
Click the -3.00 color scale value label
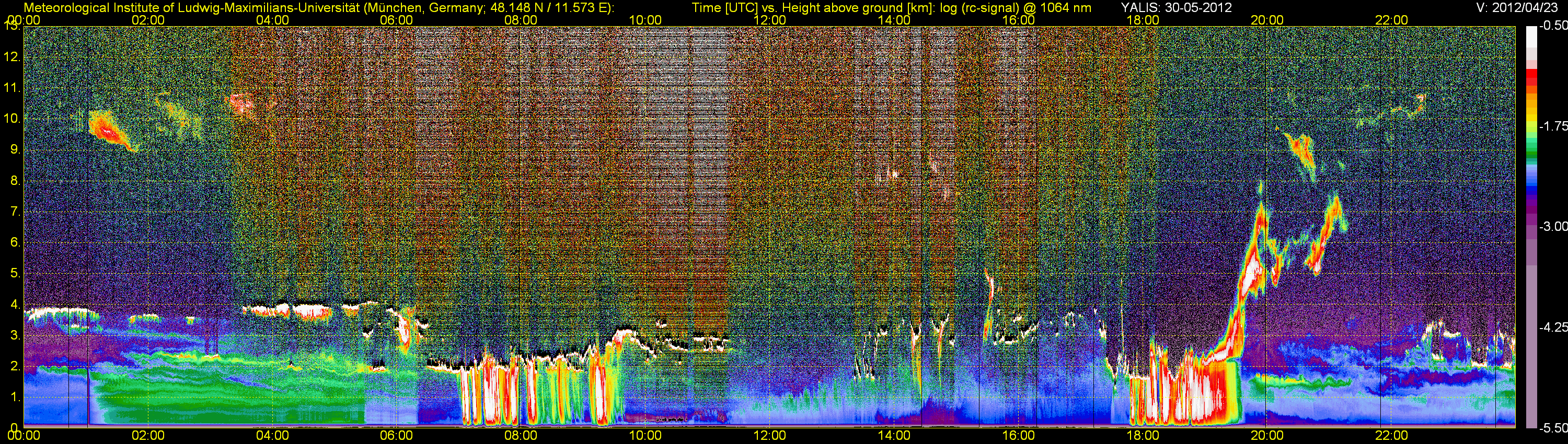pos(1553,227)
